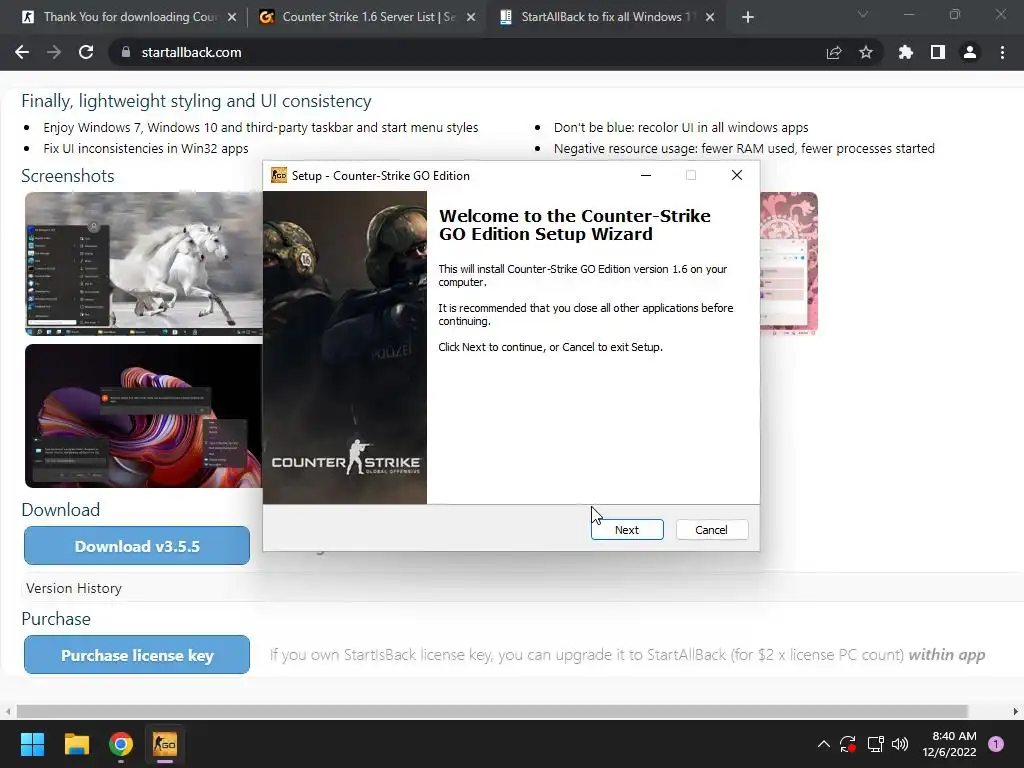
Task: Click the 'Purchase' heading text
Action: (x=56, y=618)
